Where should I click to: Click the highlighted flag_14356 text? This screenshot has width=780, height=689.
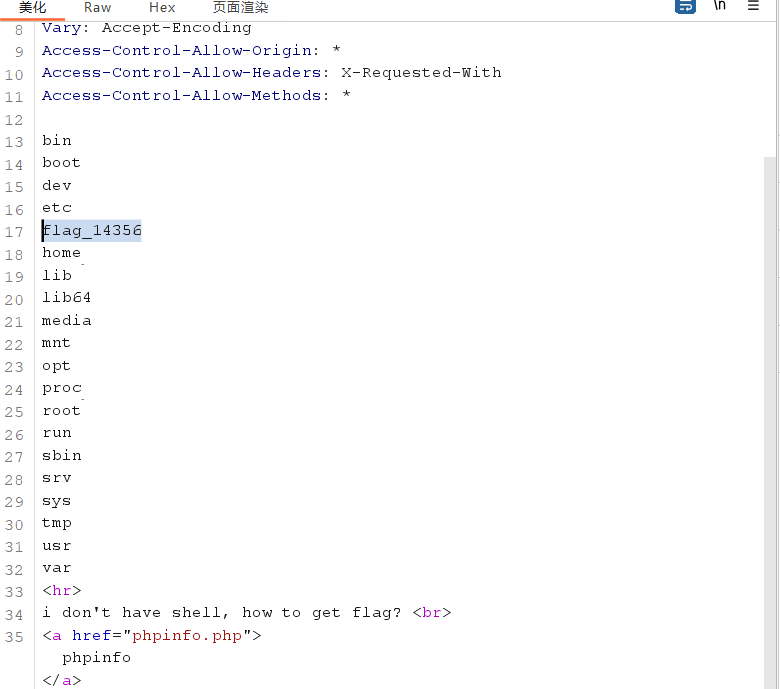[92, 231]
